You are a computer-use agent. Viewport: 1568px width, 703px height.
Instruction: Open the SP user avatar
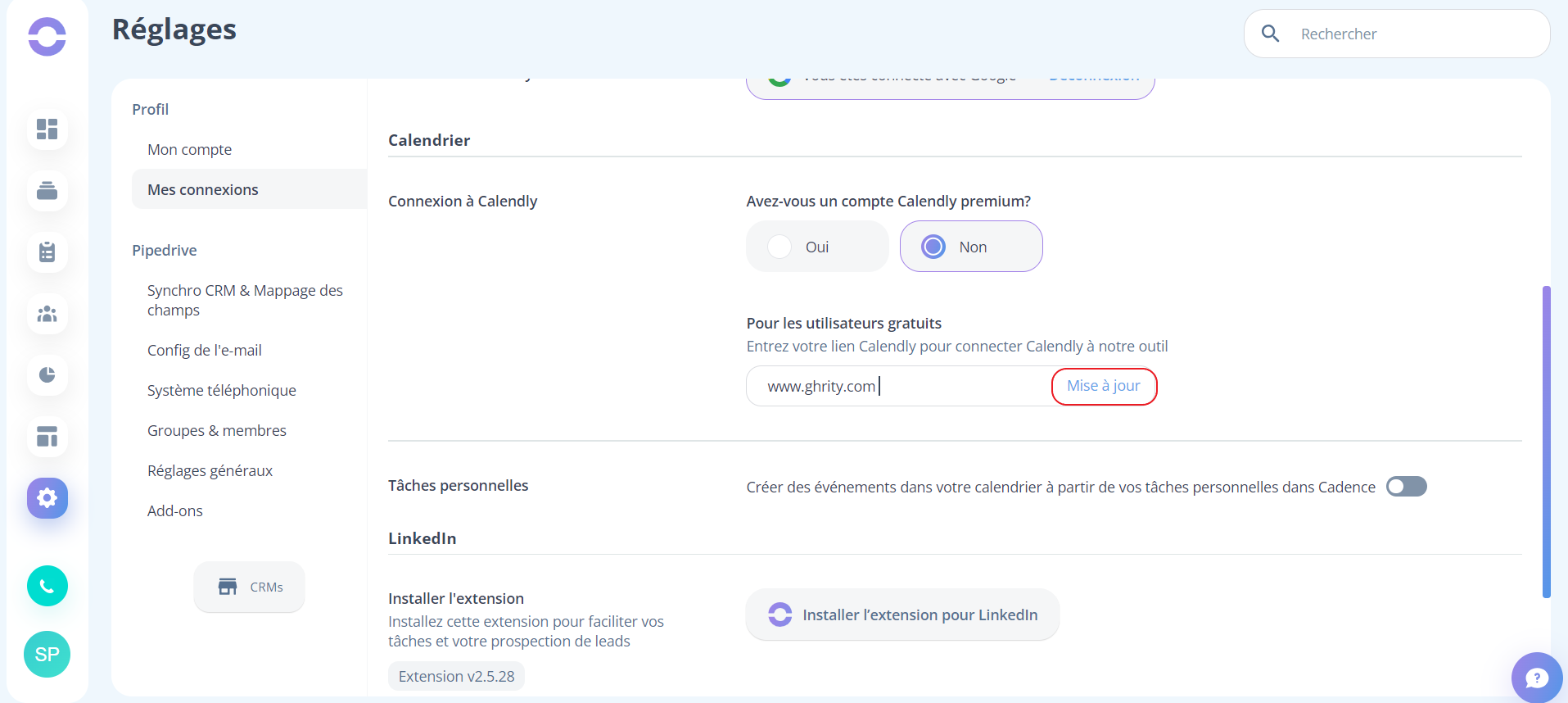coord(47,654)
